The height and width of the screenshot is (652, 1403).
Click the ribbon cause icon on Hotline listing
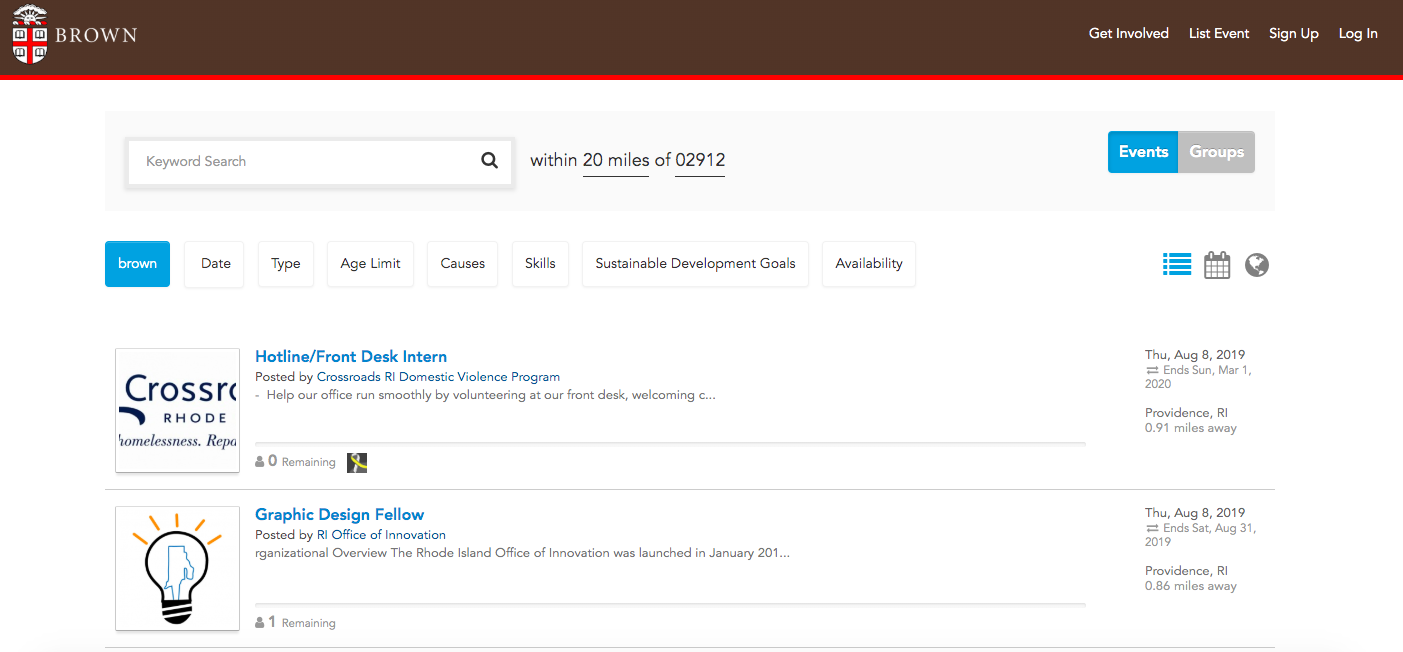pos(357,462)
